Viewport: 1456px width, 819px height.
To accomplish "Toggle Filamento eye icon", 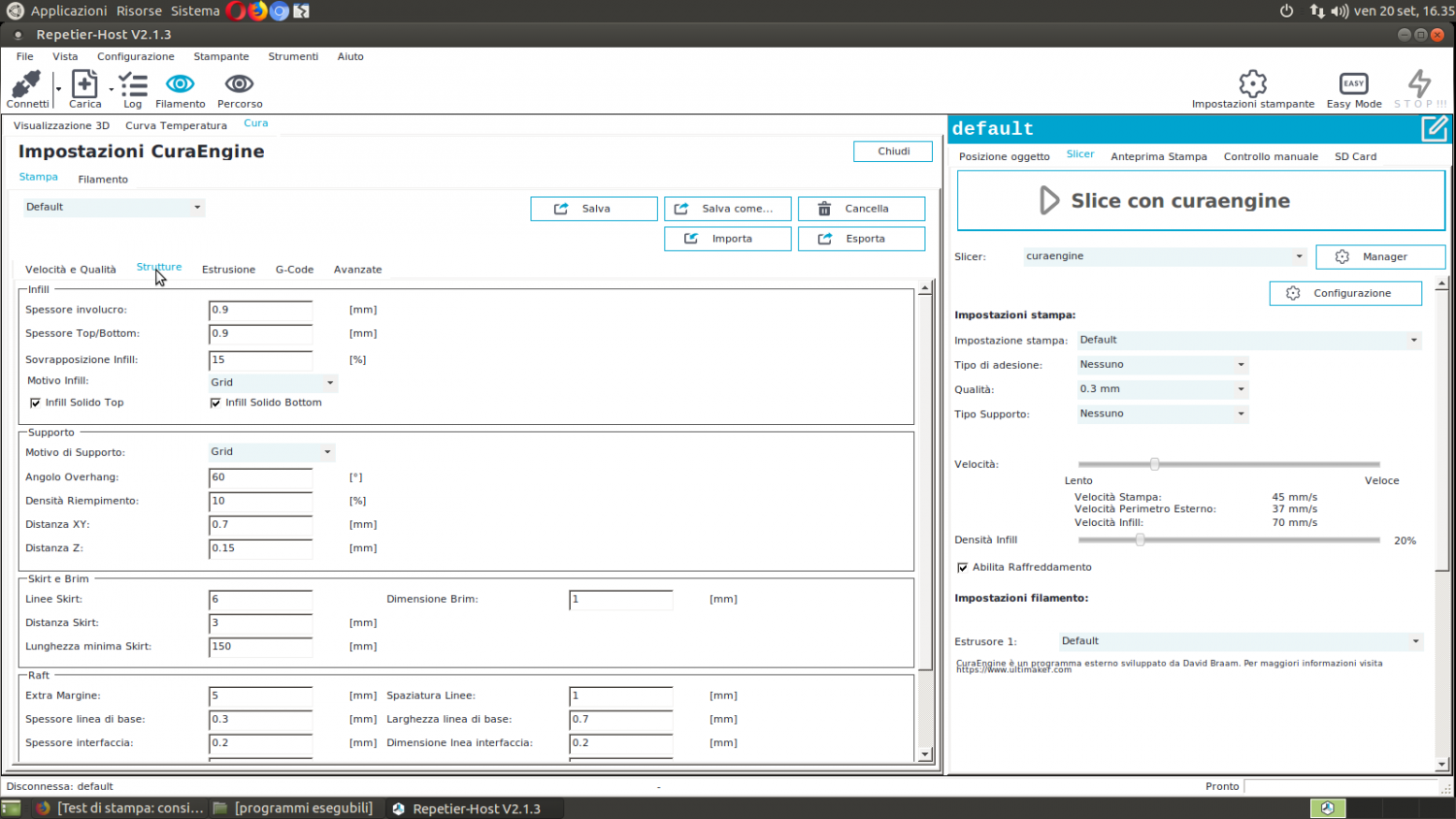I will click(181, 84).
